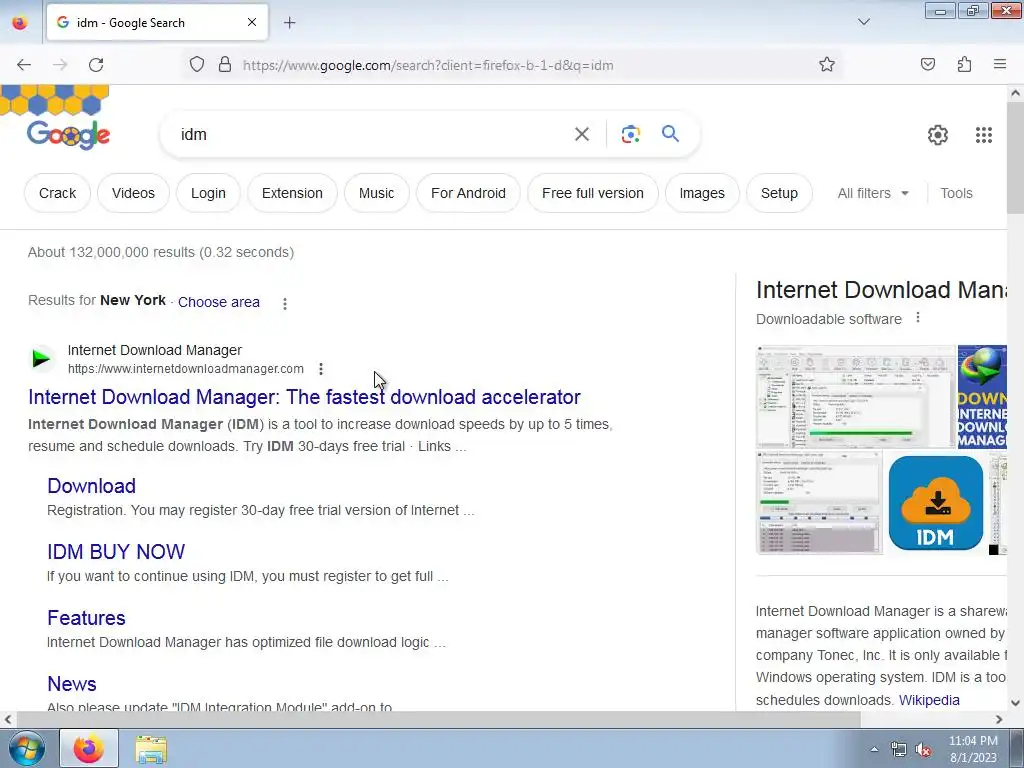Click the Choose area link
Screen dimensions: 1024x768
point(219,302)
